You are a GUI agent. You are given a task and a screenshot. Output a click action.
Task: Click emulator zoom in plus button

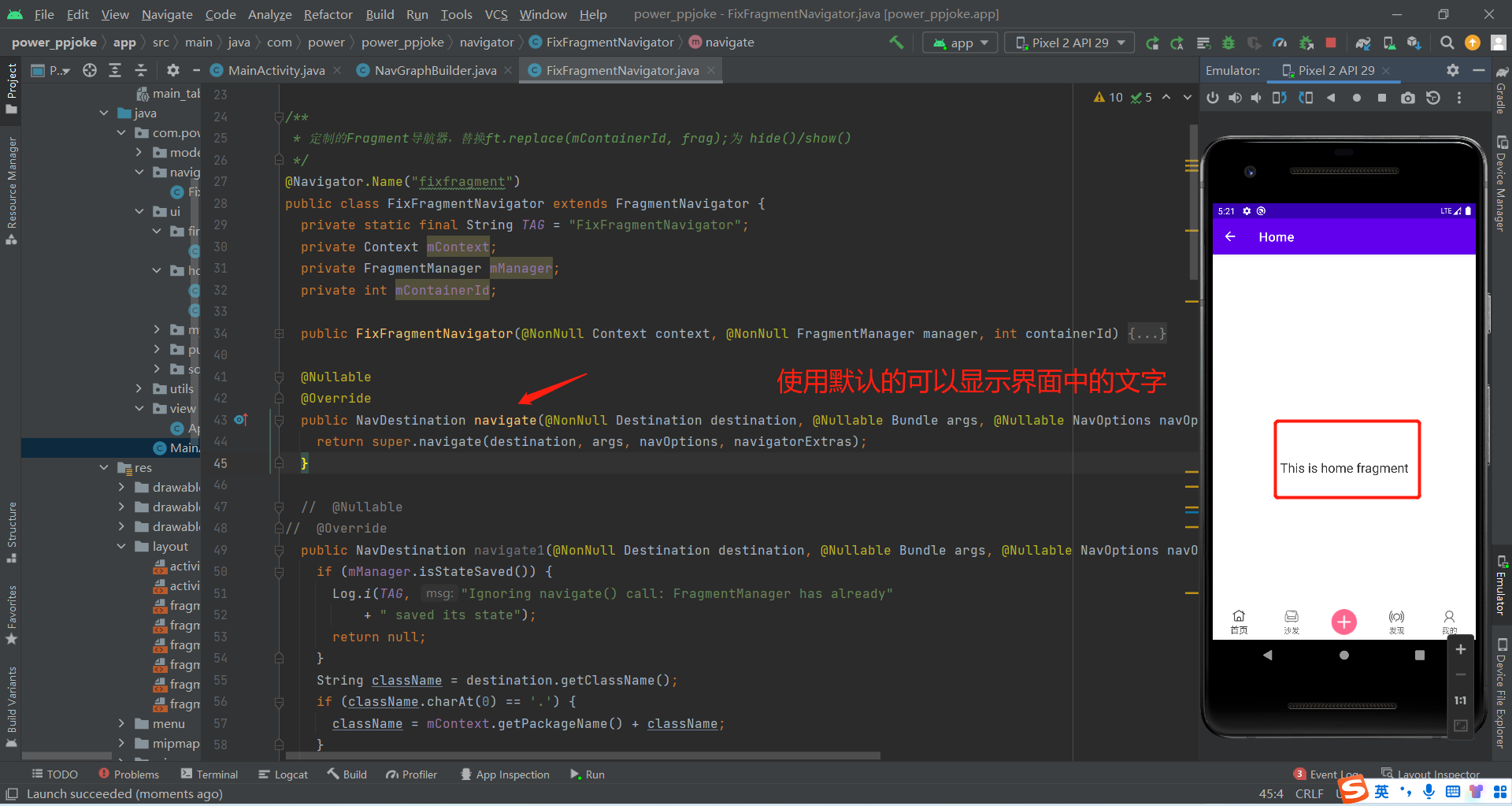[x=1461, y=649]
